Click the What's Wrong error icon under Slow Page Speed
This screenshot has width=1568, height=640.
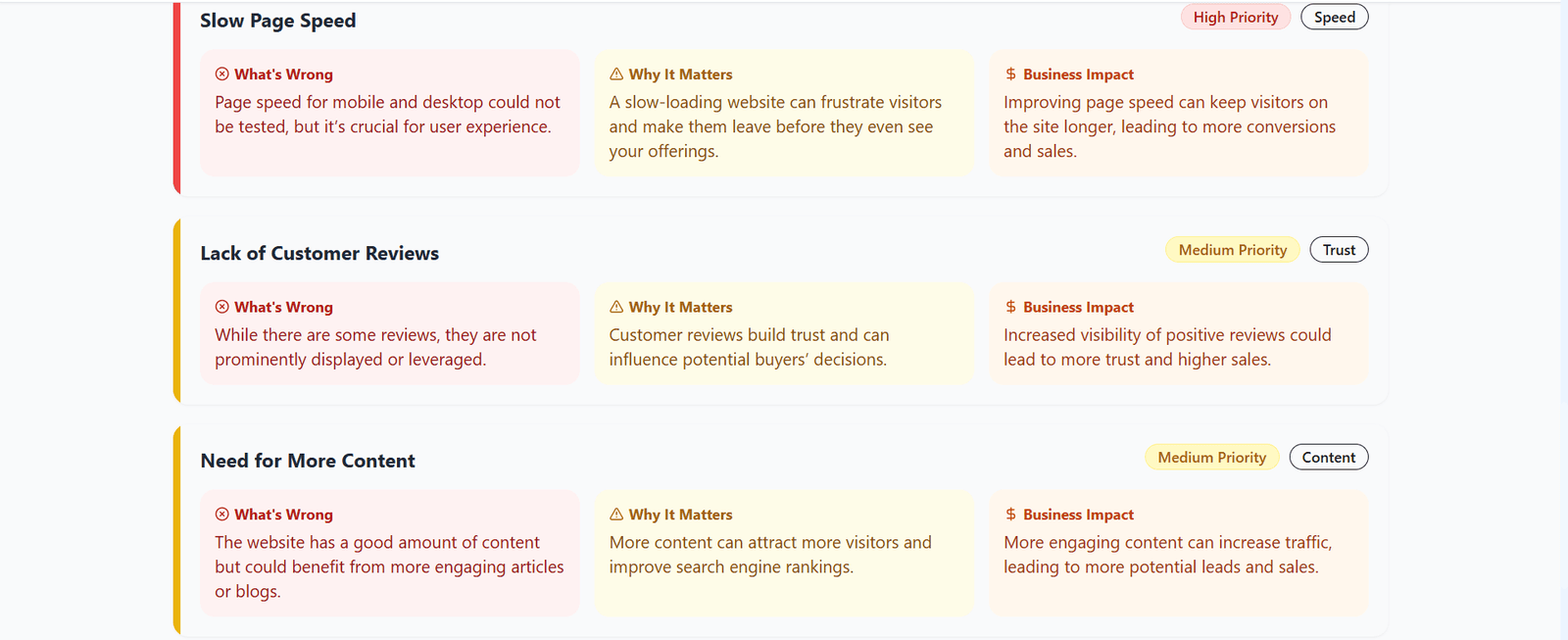[222, 74]
